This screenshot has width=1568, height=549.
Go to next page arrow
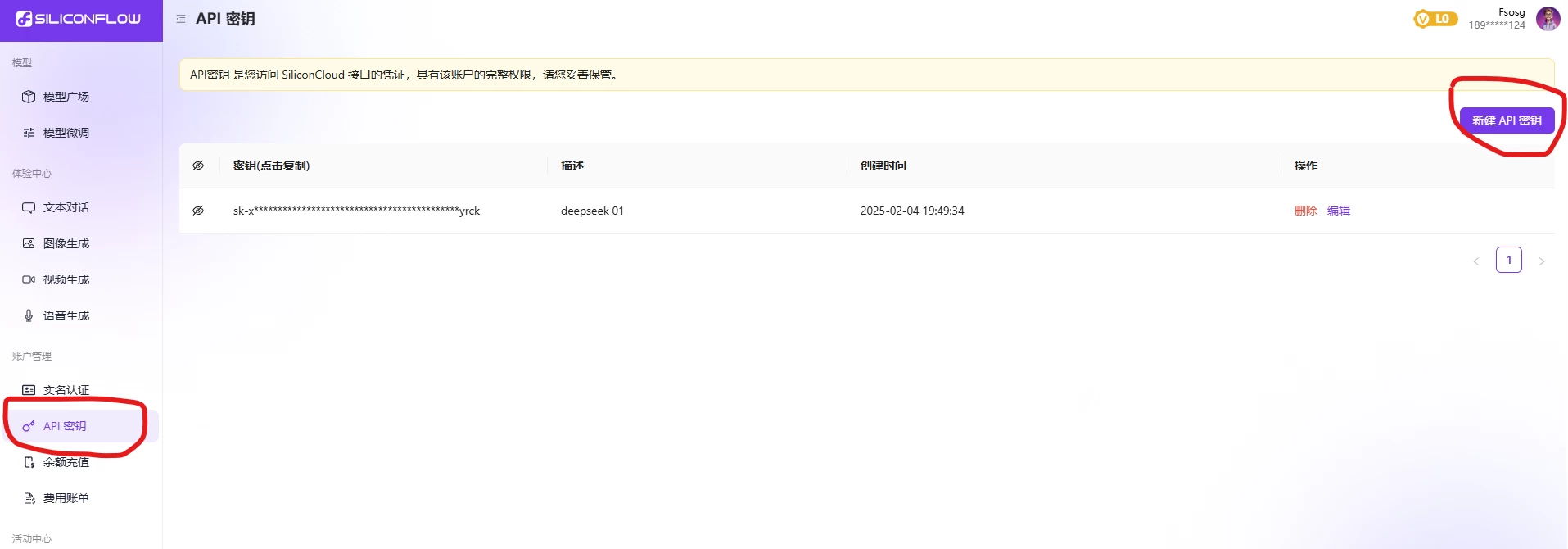1542,261
